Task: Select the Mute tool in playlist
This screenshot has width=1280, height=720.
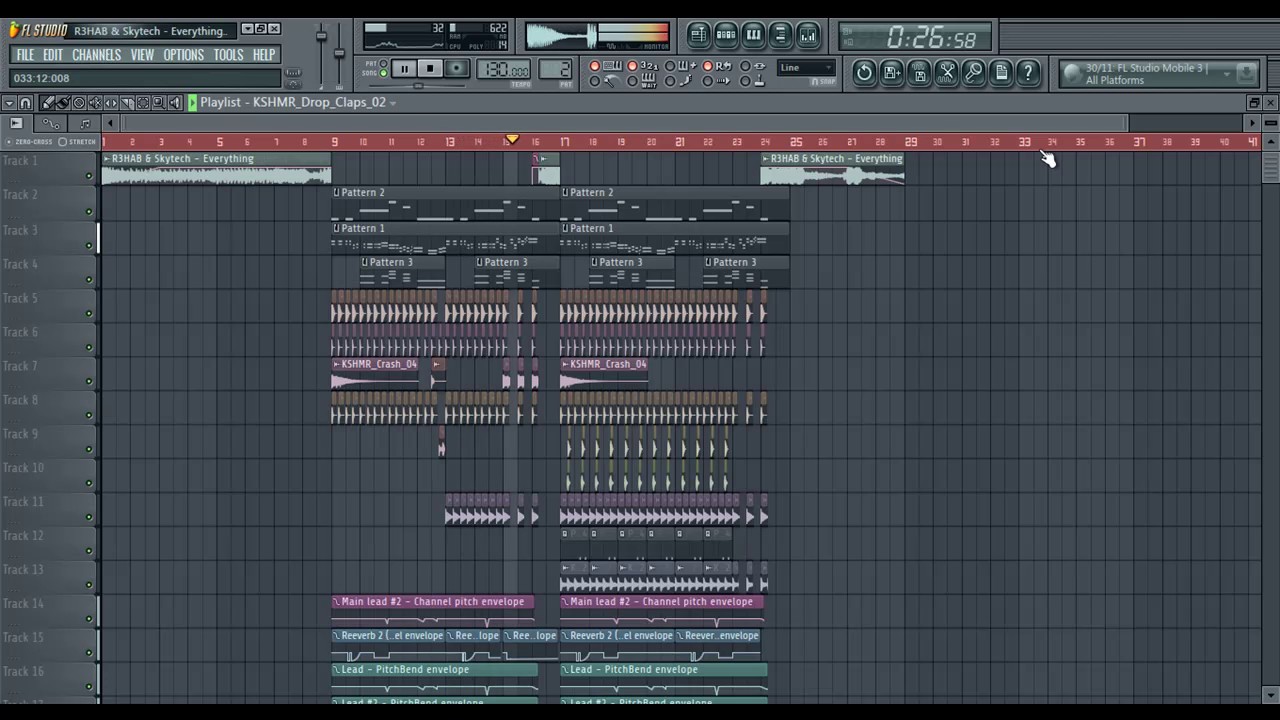Action: (95, 103)
